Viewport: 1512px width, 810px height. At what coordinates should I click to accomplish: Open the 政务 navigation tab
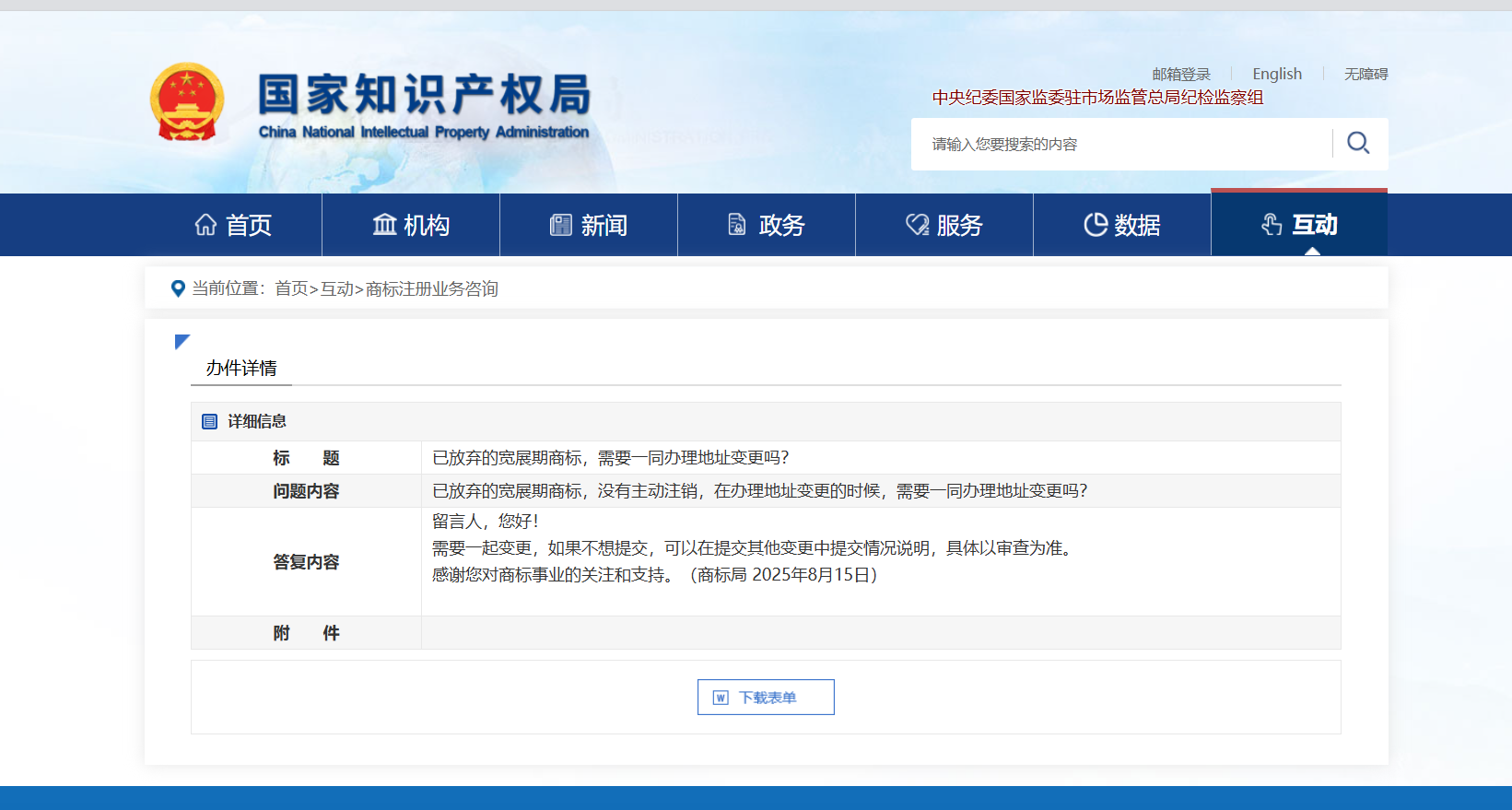coord(767,225)
